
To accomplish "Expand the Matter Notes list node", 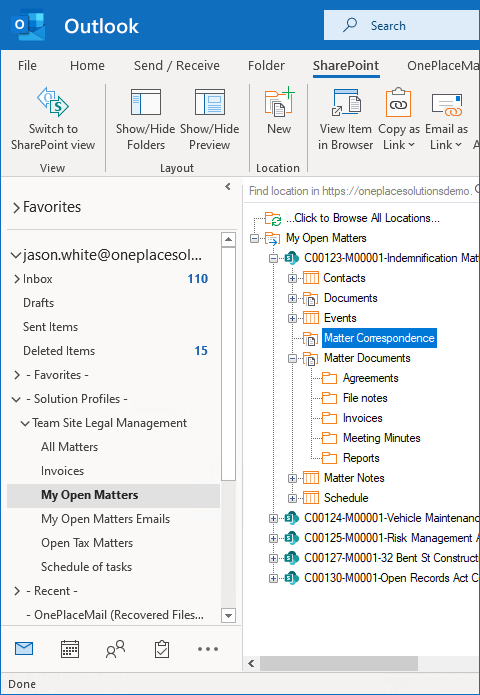I will [292, 478].
